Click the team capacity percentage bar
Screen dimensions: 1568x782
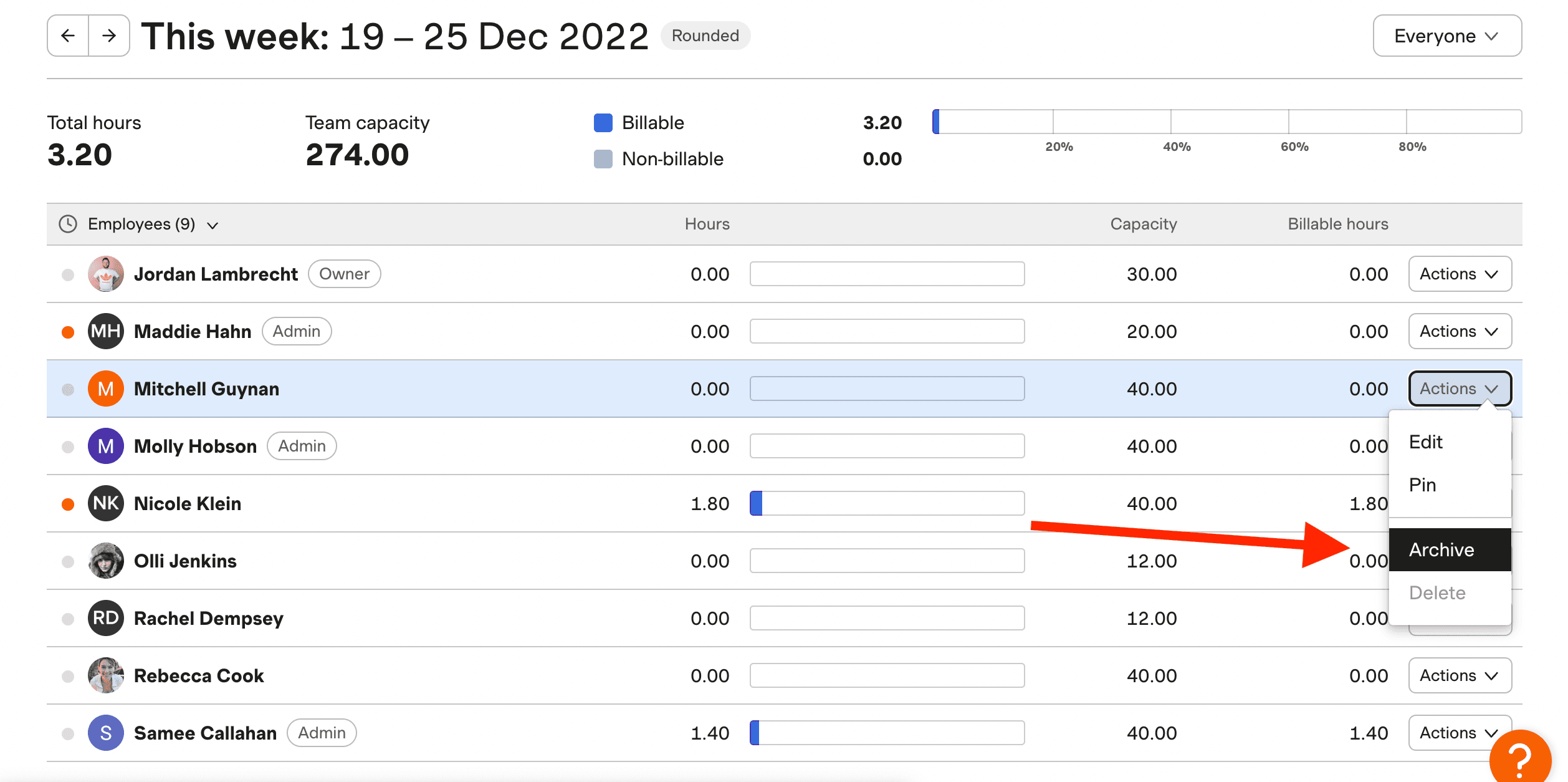coord(1226,122)
